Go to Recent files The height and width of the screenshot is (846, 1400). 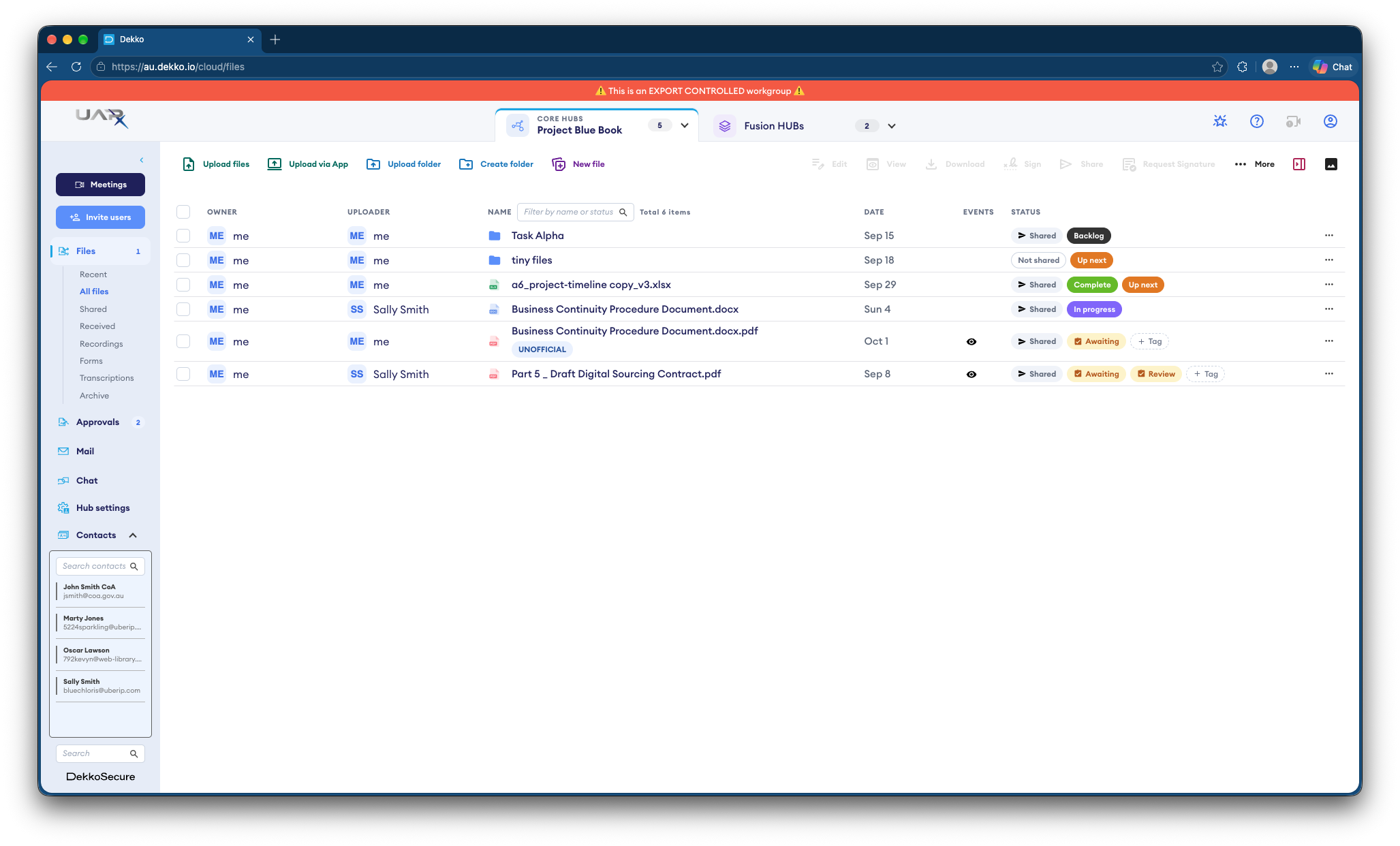tap(93, 275)
